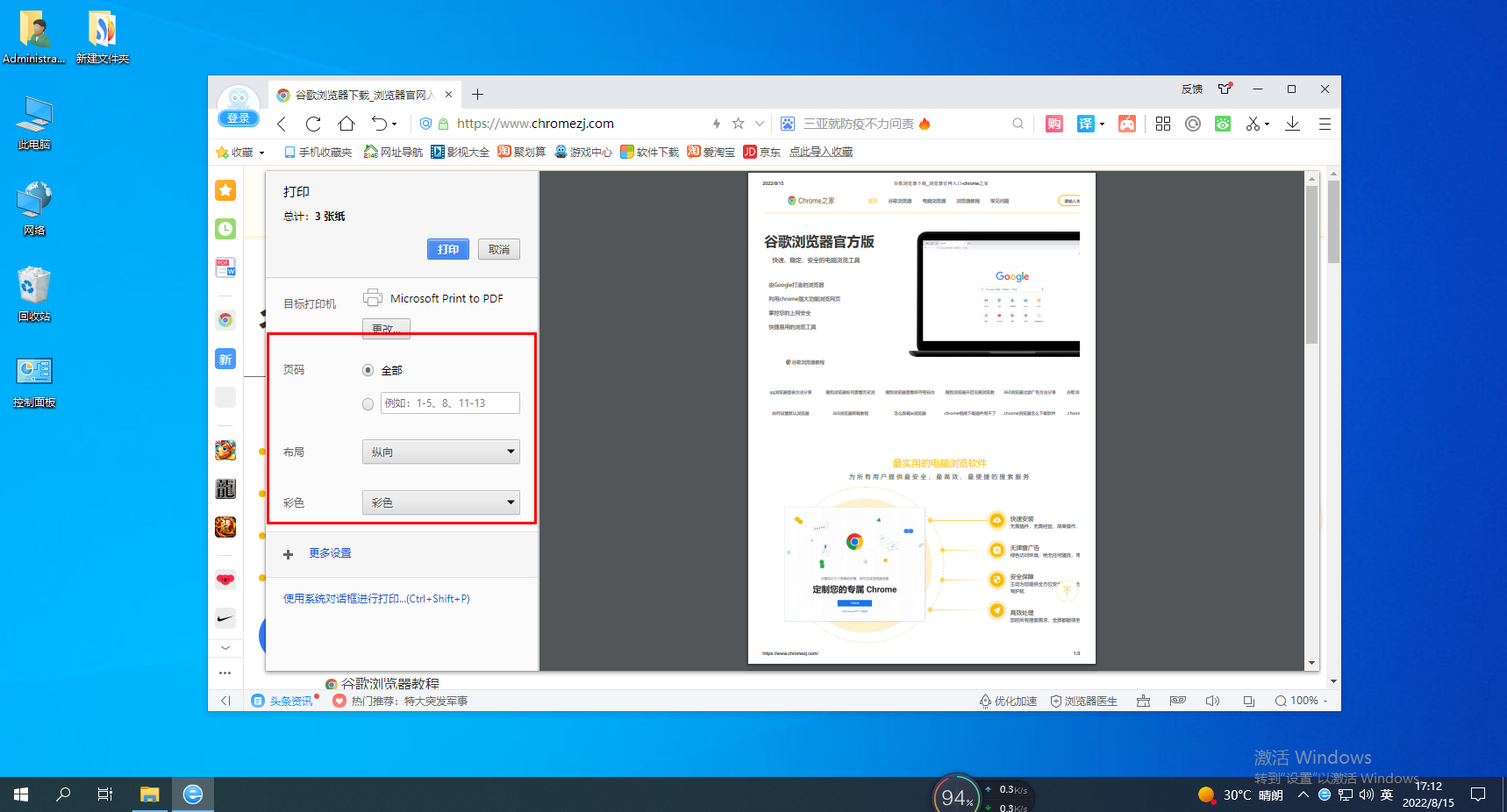Click 点此导入收藏 link
Viewport: 1507px width, 812px height.
821,152
